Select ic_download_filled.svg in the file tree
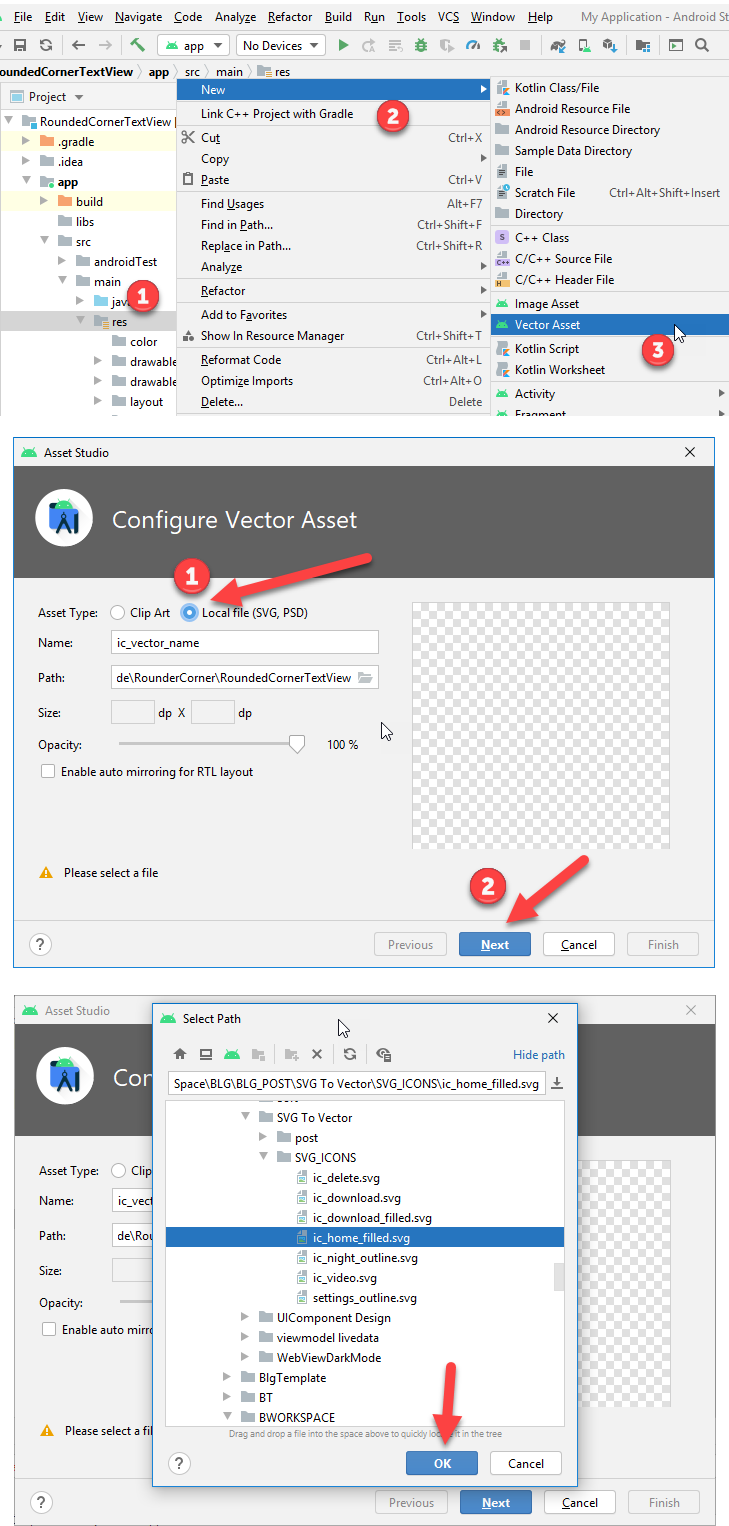729x1526 pixels. point(372,1217)
